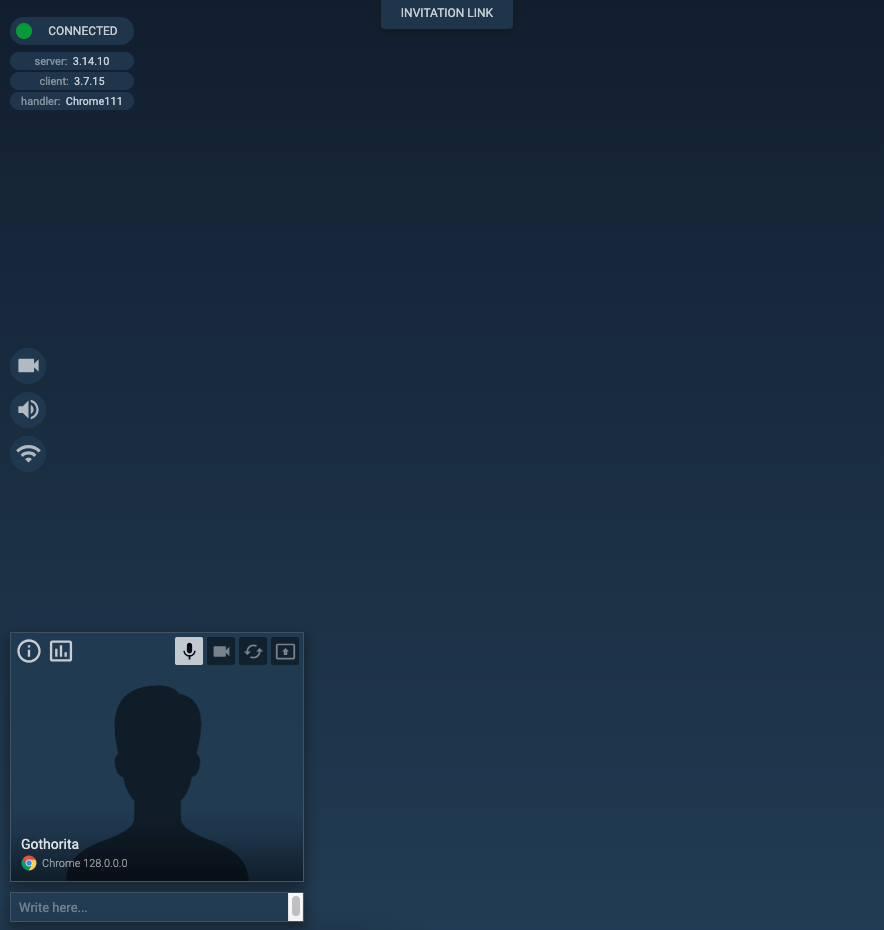Viewport: 884px width, 930px height.
Task: Click the Chrome browser logo icon
Action: click(29, 863)
